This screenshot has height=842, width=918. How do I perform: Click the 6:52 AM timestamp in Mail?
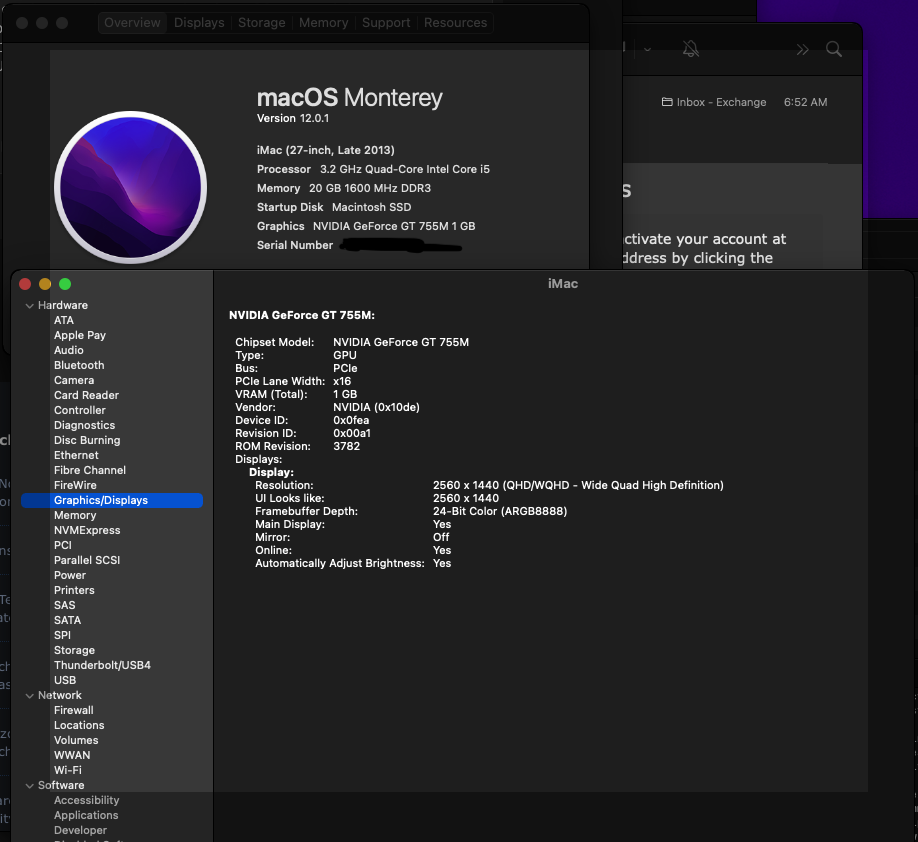pyautogui.click(x=806, y=102)
